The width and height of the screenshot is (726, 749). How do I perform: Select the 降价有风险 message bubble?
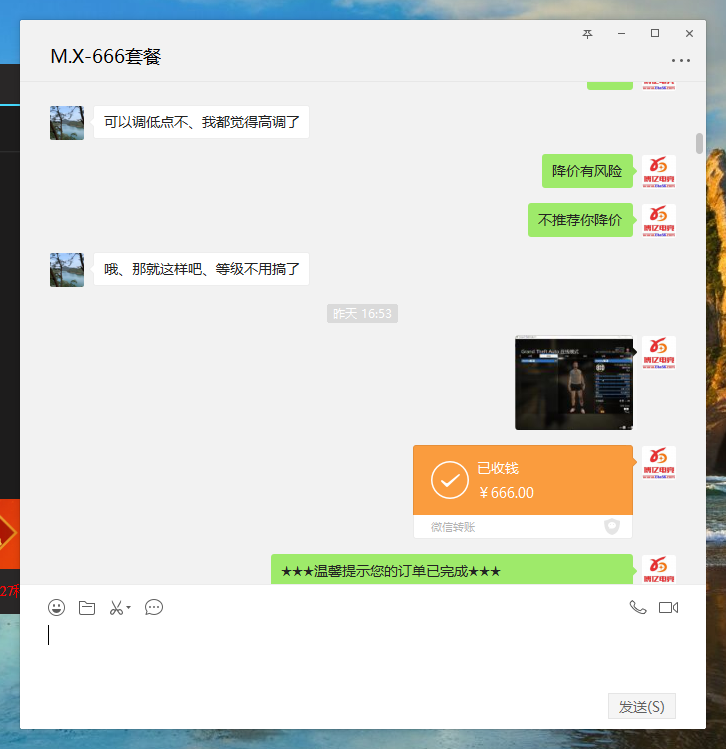pos(587,171)
